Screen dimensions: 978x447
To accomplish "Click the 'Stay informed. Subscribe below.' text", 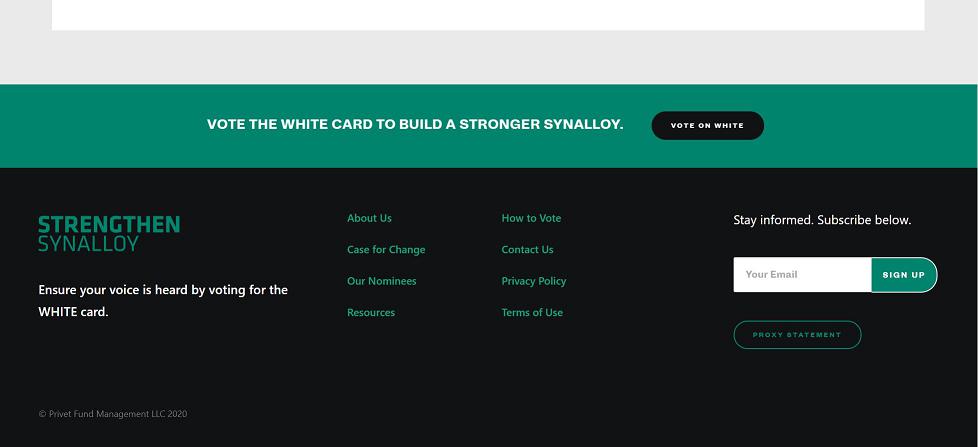I will click(822, 220).
